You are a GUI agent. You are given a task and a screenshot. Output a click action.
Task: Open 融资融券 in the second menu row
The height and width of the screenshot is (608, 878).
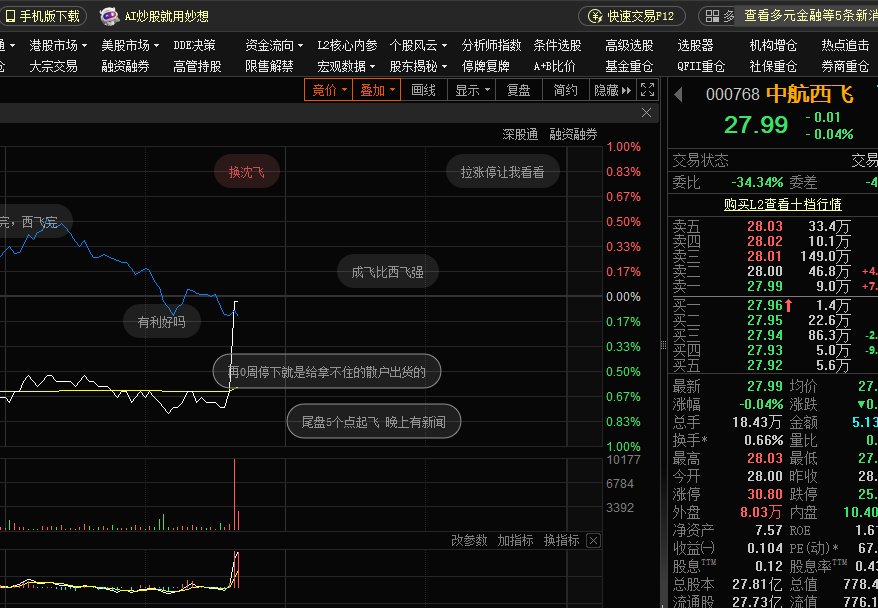tap(125, 67)
